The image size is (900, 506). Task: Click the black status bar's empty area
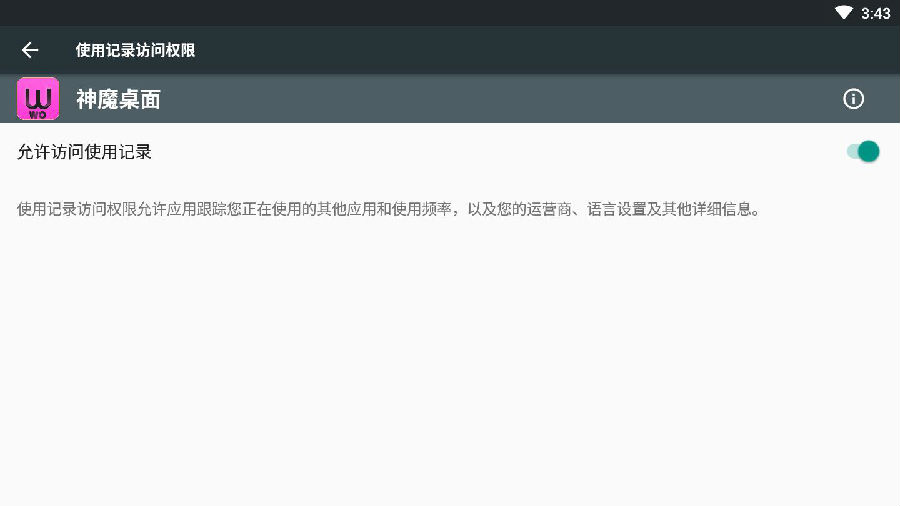(402, 13)
